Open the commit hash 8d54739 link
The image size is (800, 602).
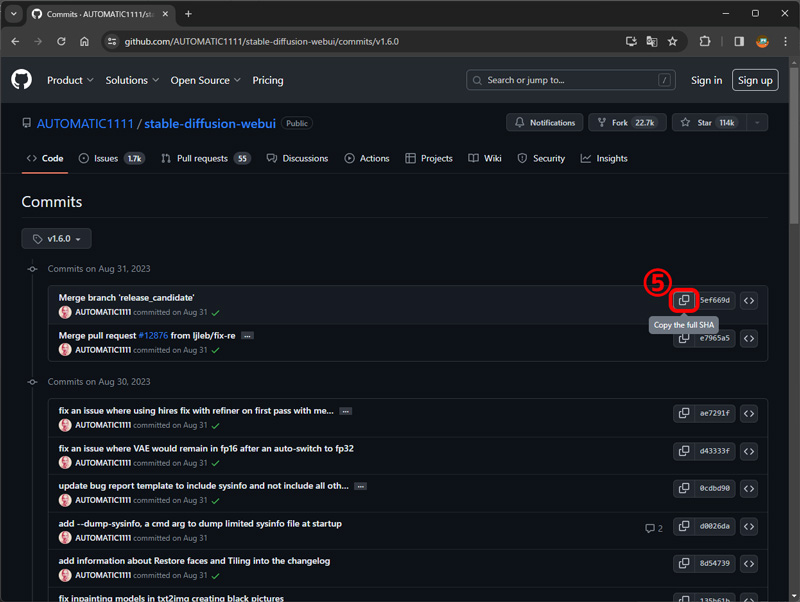pos(715,564)
